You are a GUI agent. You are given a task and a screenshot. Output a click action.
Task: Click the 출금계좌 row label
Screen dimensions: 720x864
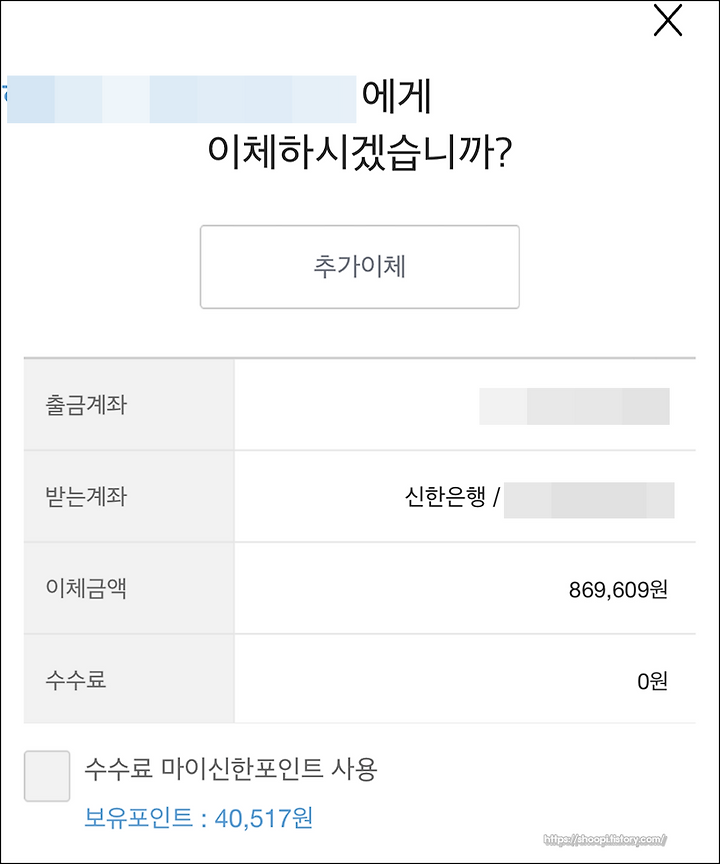[86, 405]
